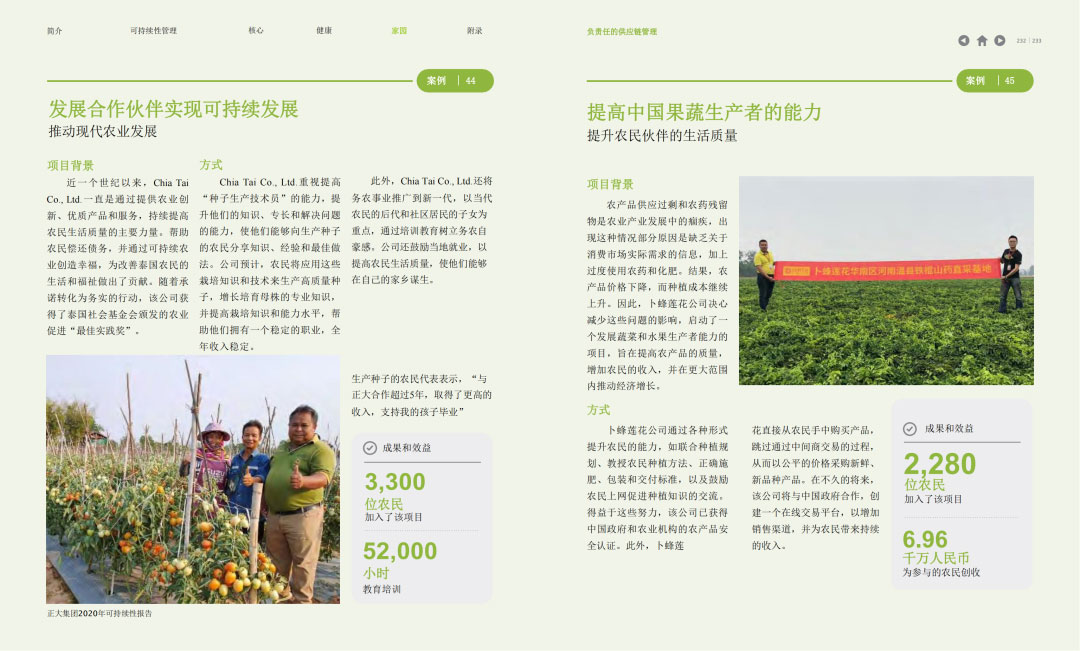Select the highlighted 家园 tab
Screen dimensions: 1080x651
point(399,31)
